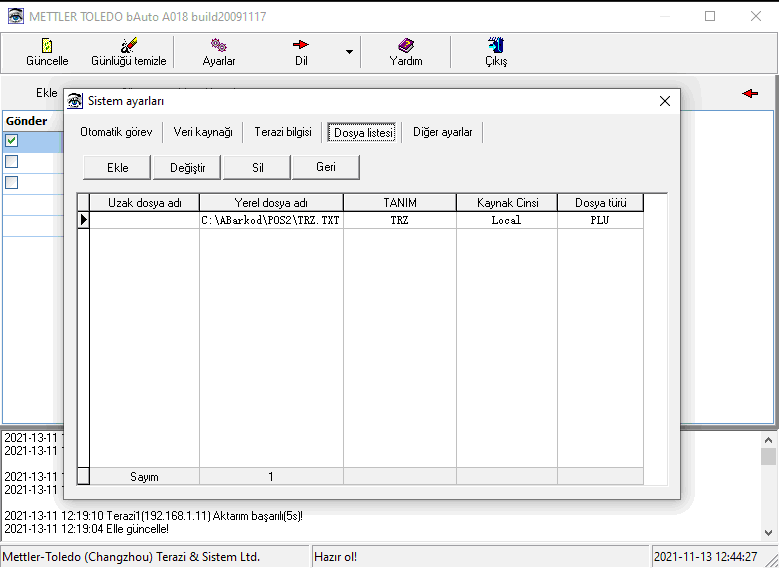Viewport: 779px width, 568px height.
Task: Click Mettler-Toledo (Changzhou) status bar text
Action: [x=131, y=557]
